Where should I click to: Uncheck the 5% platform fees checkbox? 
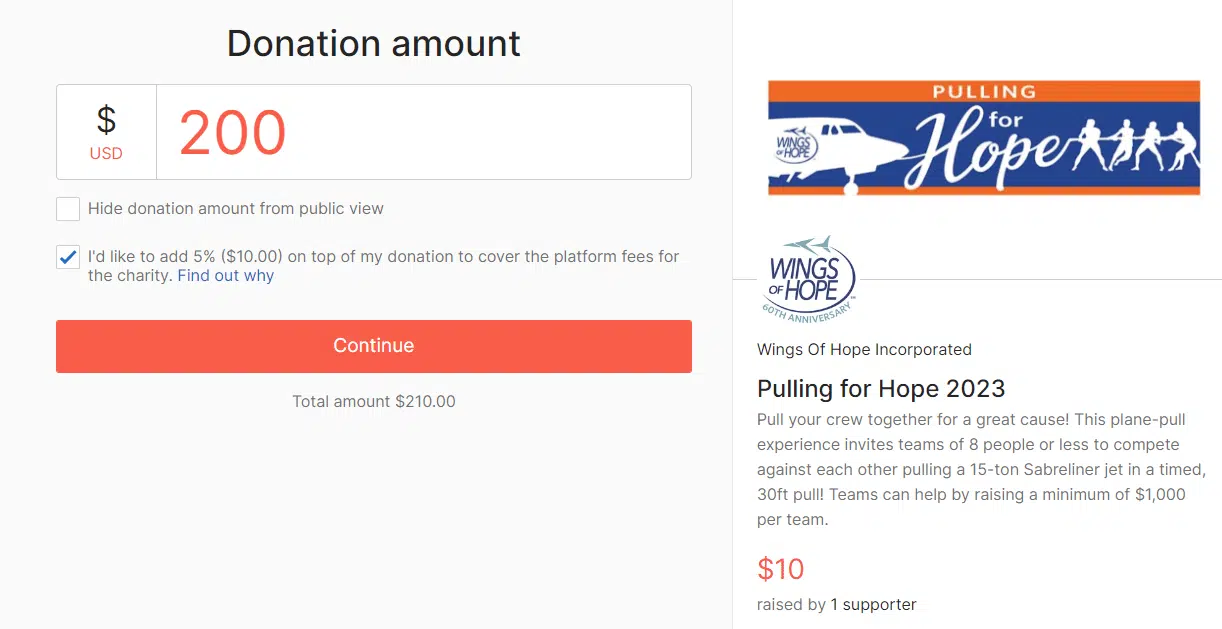click(68, 257)
